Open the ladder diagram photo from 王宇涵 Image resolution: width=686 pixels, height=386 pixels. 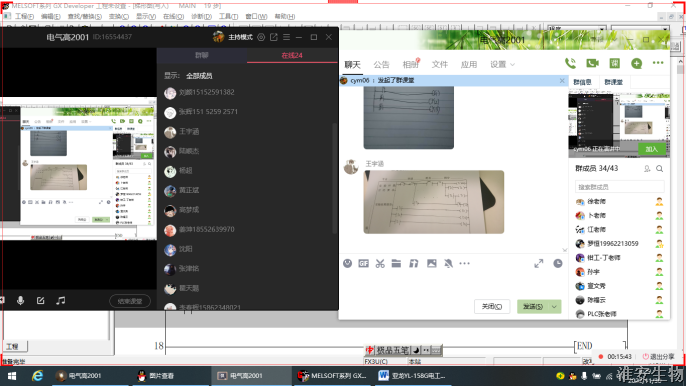tap(434, 202)
